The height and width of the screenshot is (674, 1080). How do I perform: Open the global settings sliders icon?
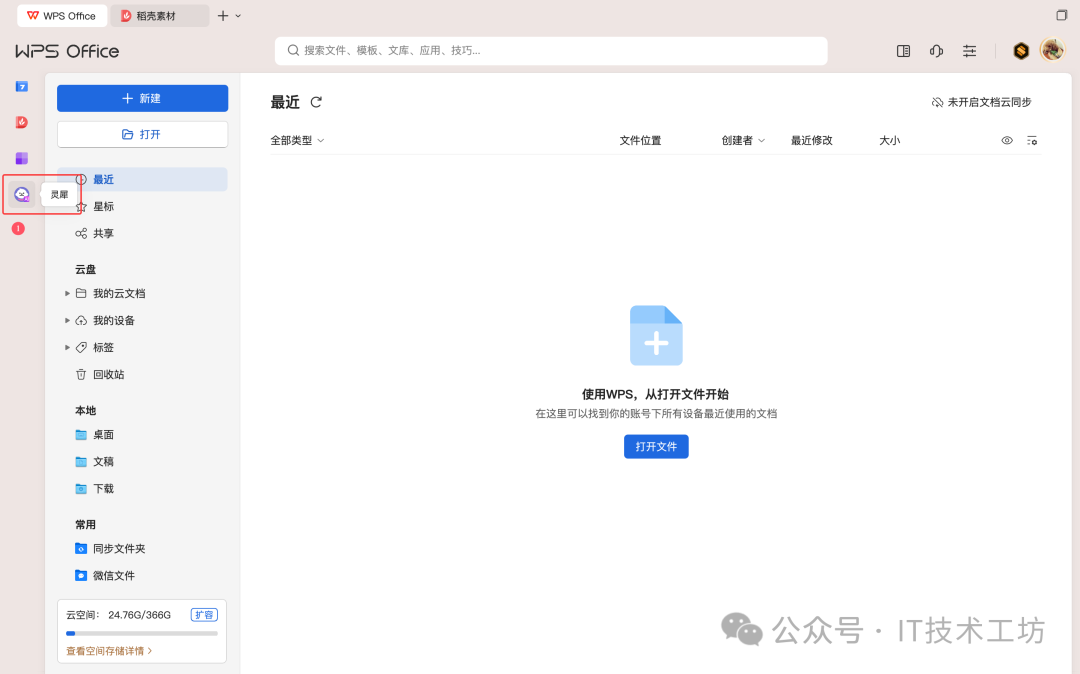tap(969, 50)
